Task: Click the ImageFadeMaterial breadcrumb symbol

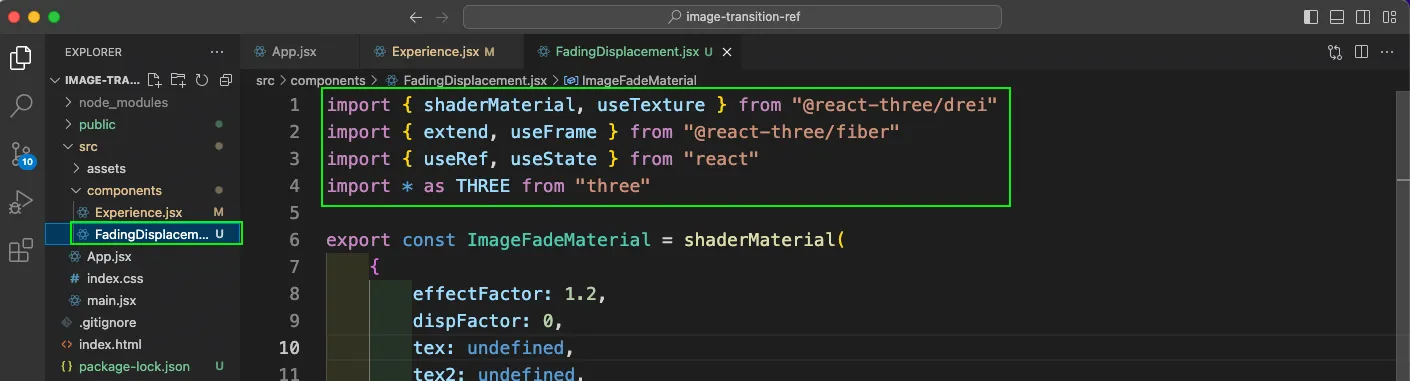Action: click(638, 80)
